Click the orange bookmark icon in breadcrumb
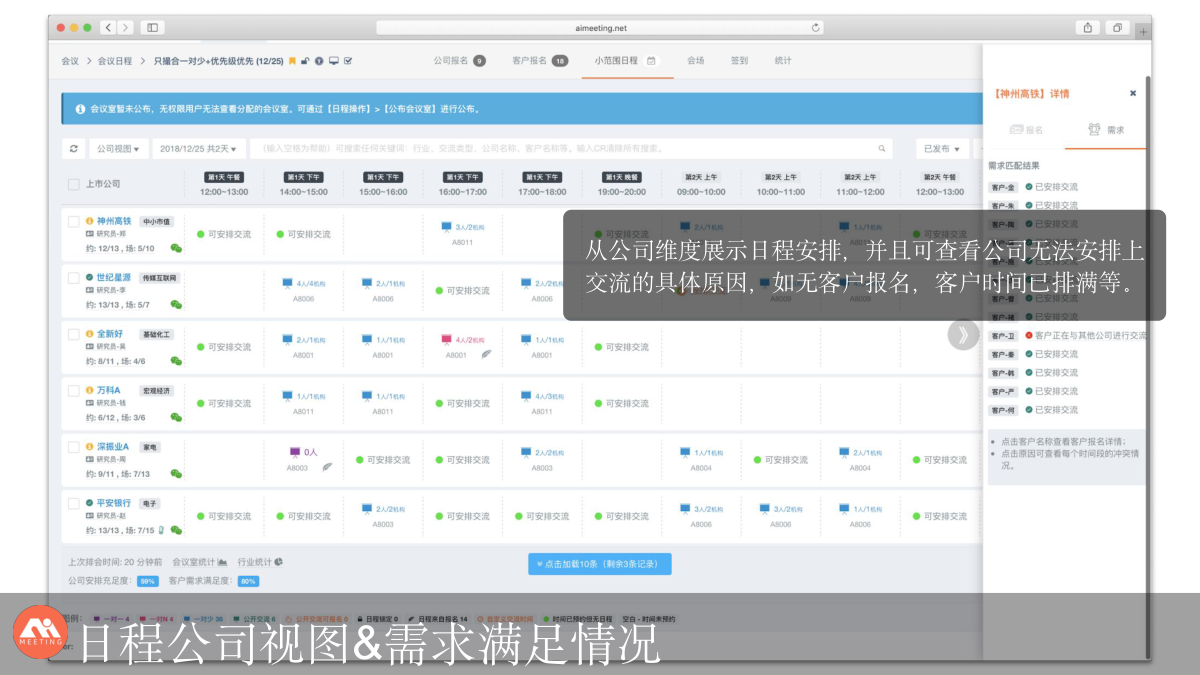Screen dimensions: 1200x675 292,61
